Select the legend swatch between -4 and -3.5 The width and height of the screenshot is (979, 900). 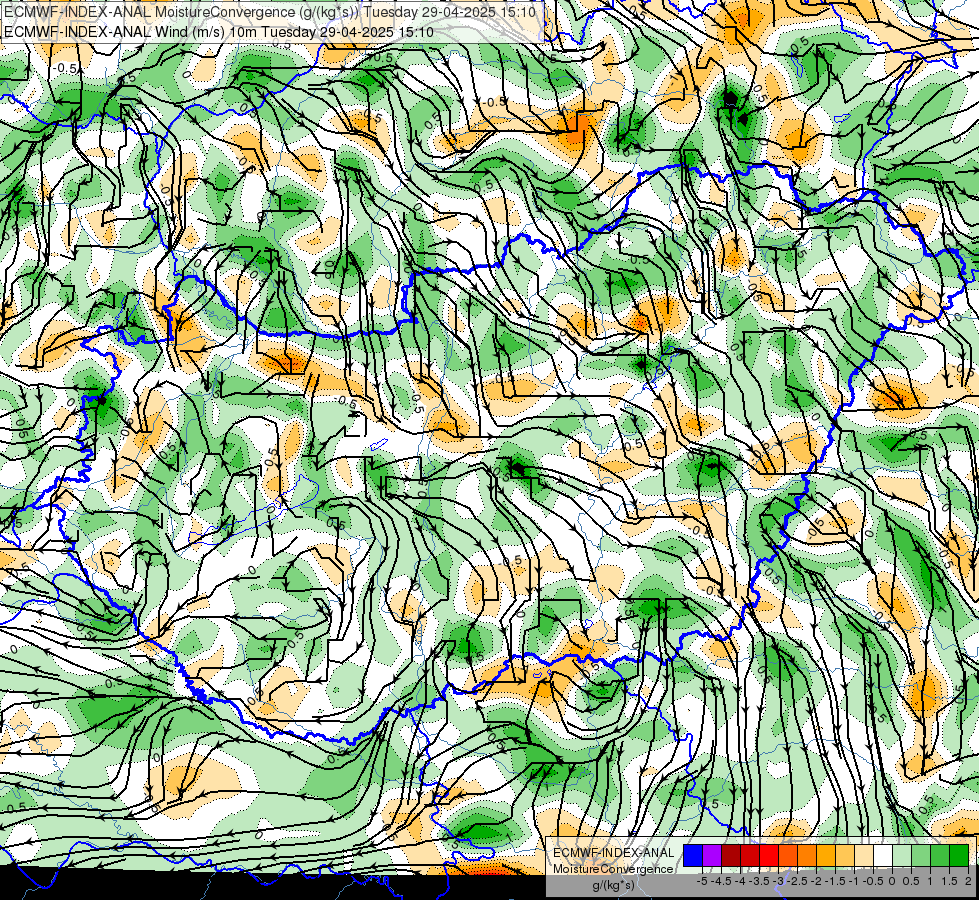[x=750, y=856]
